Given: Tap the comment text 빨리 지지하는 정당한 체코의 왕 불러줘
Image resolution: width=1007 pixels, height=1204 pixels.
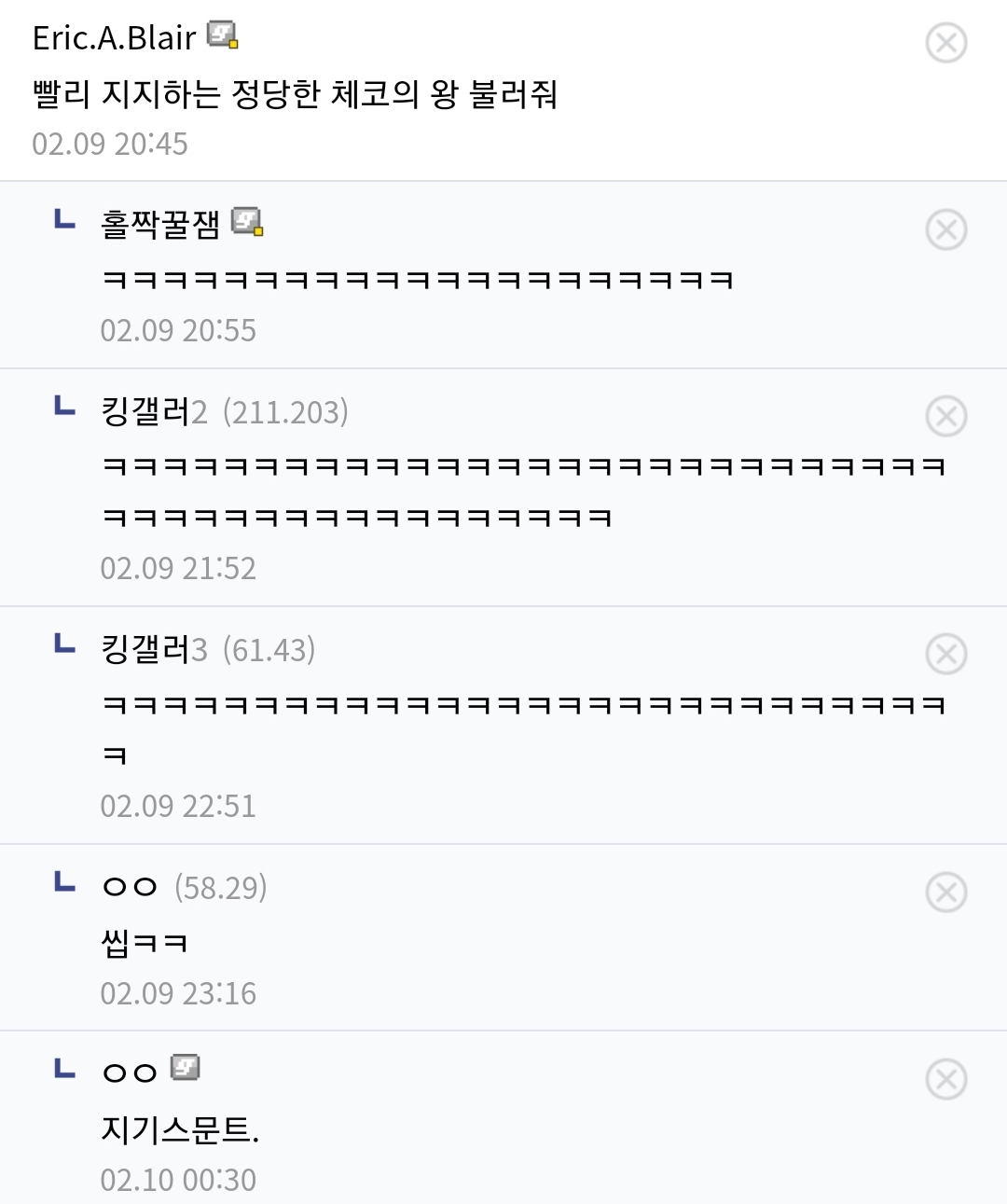Looking at the screenshot, I should click(295, 94).
